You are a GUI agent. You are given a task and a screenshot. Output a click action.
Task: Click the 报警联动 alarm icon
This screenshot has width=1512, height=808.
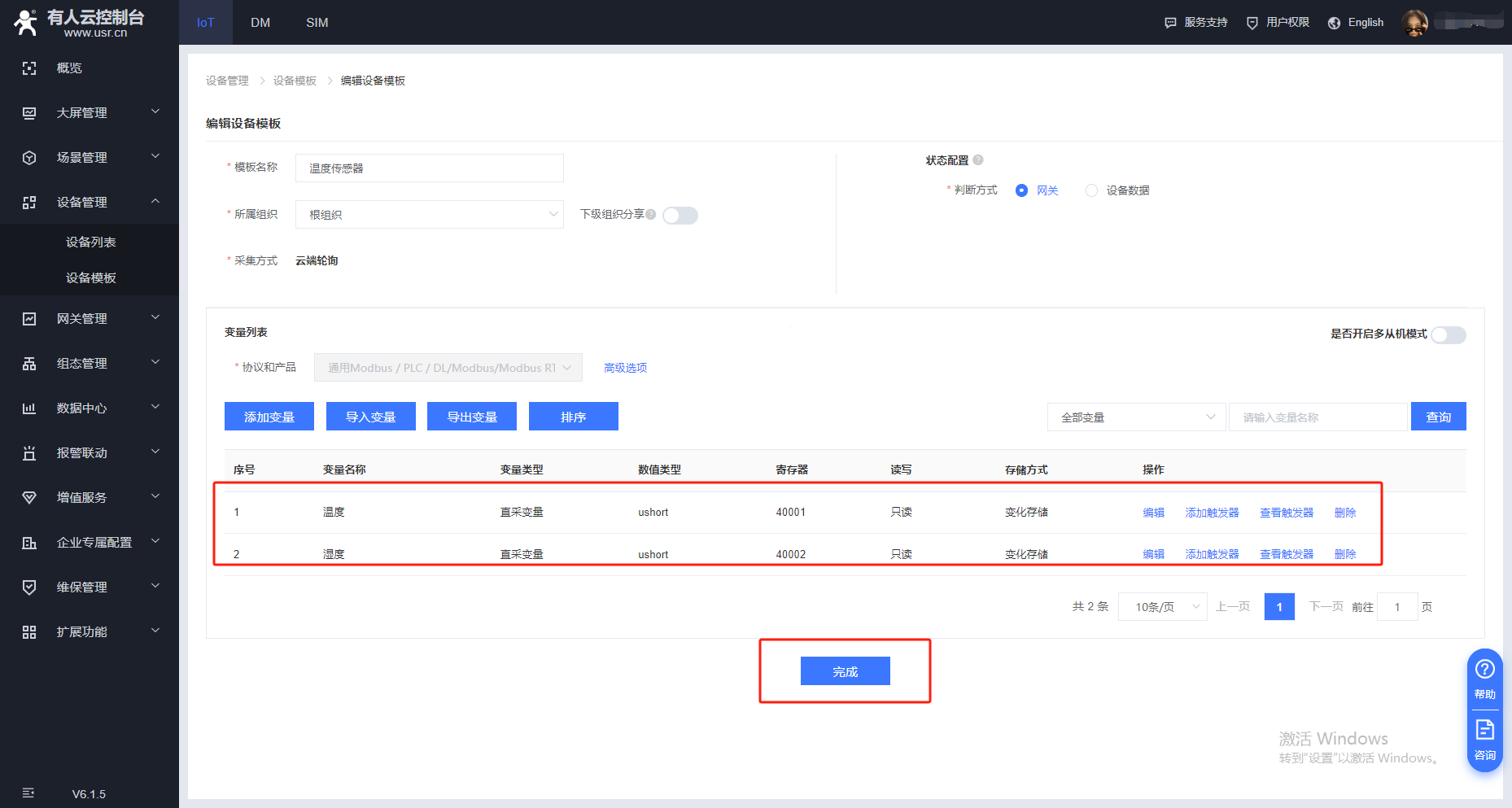pyautogui.click(x=29, y=453)
